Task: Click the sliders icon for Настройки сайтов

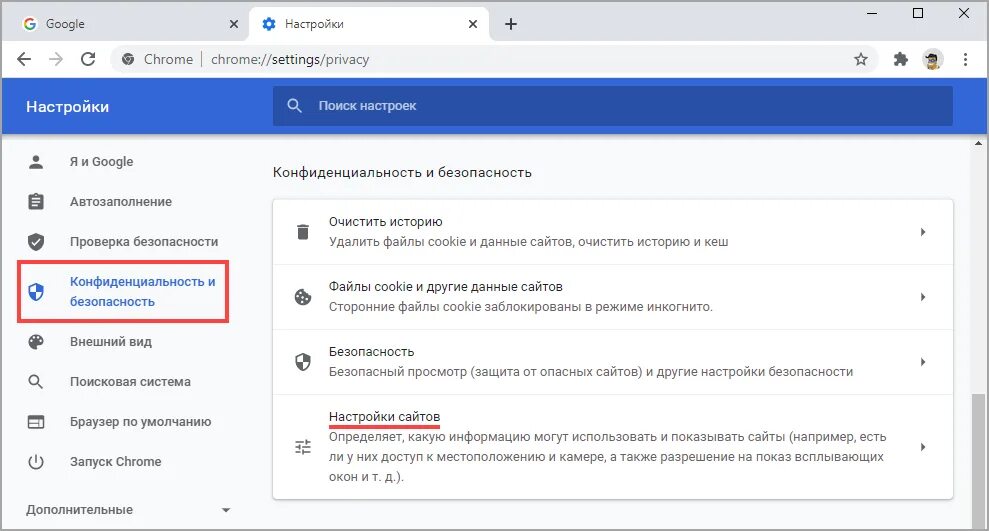Action: 303,447
